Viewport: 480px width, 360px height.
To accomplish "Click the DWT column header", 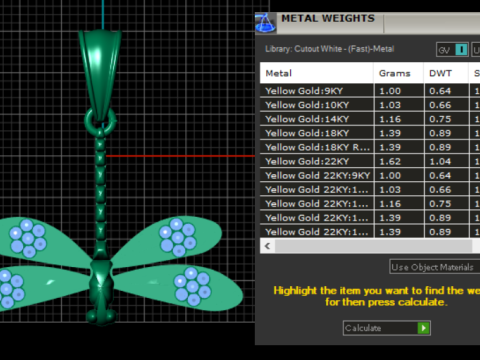I will [446, 73].
